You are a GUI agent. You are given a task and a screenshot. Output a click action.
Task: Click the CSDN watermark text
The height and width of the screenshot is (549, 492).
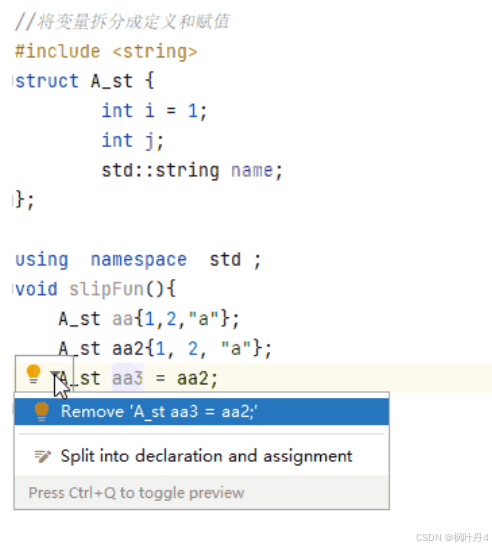click(x=452, y=537)
